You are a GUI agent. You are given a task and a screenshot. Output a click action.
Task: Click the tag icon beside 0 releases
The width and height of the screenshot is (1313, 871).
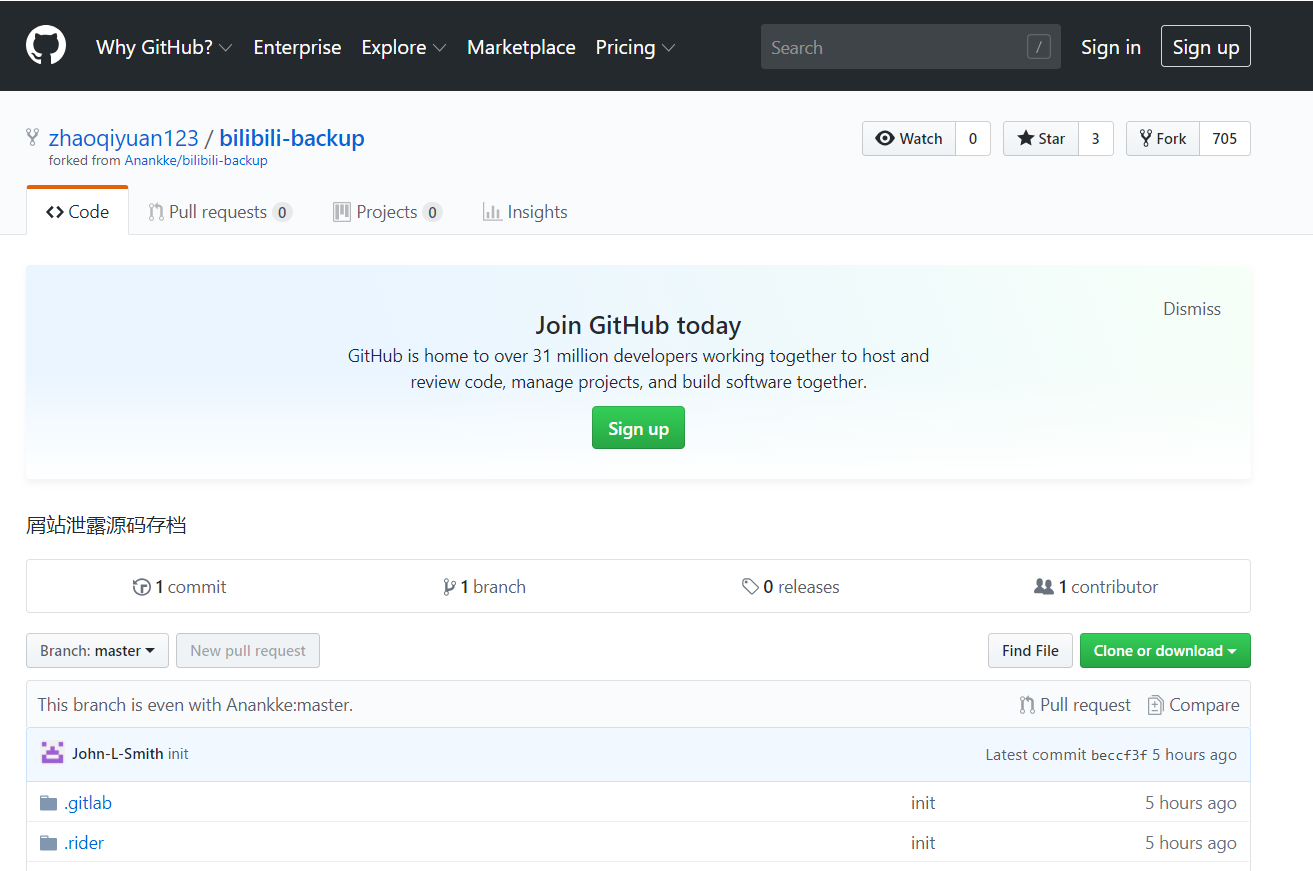(750, 587)
